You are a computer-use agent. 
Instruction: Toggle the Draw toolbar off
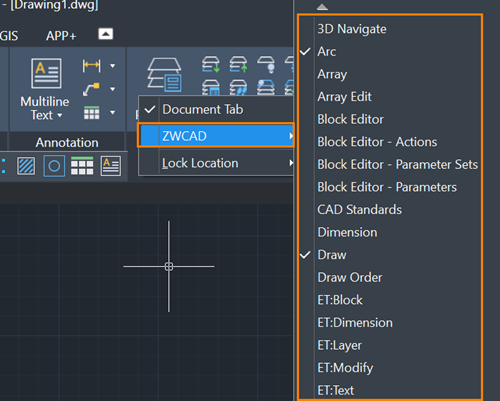point(390,255)
